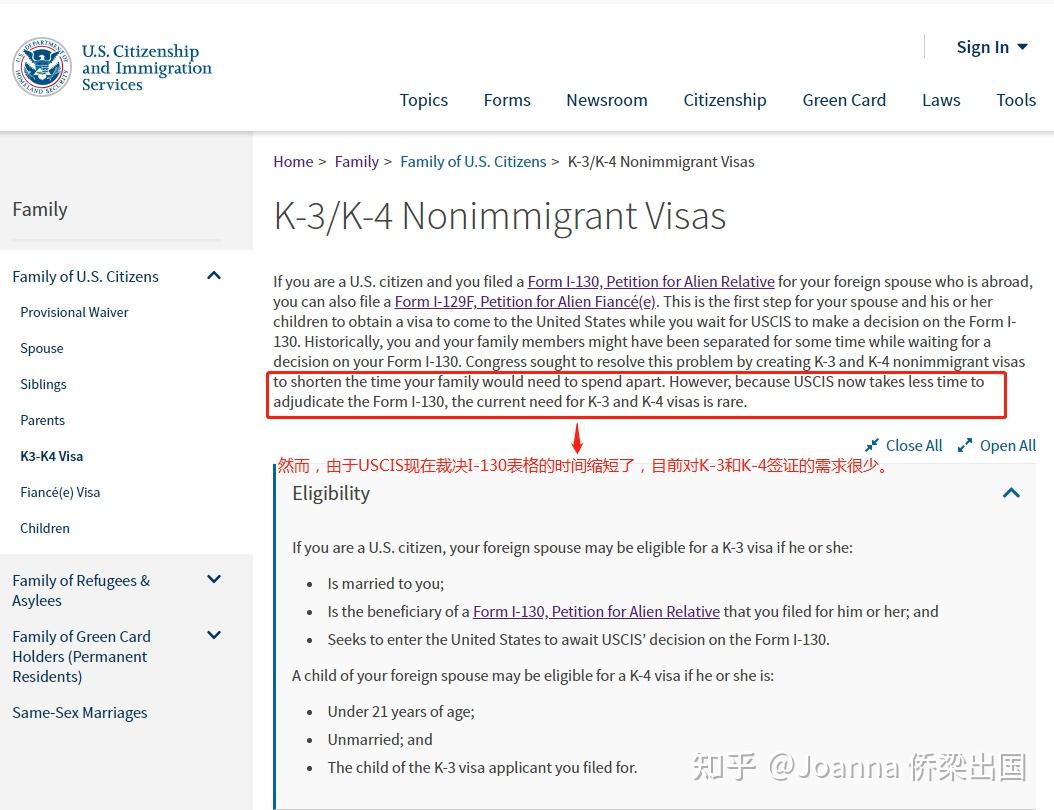Select Citizenship in the navigation bar
Screen dimensions: 1054x810
[x=724, y=100]
